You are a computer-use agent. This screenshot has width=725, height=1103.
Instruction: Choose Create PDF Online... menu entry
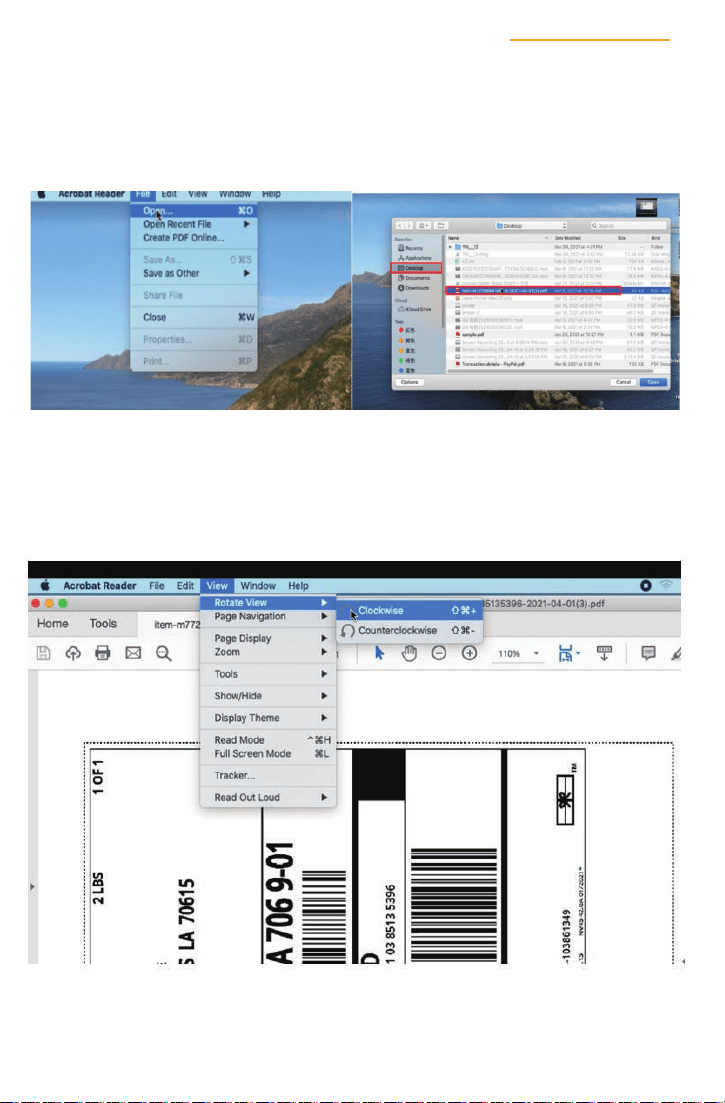tap(194, 238)
